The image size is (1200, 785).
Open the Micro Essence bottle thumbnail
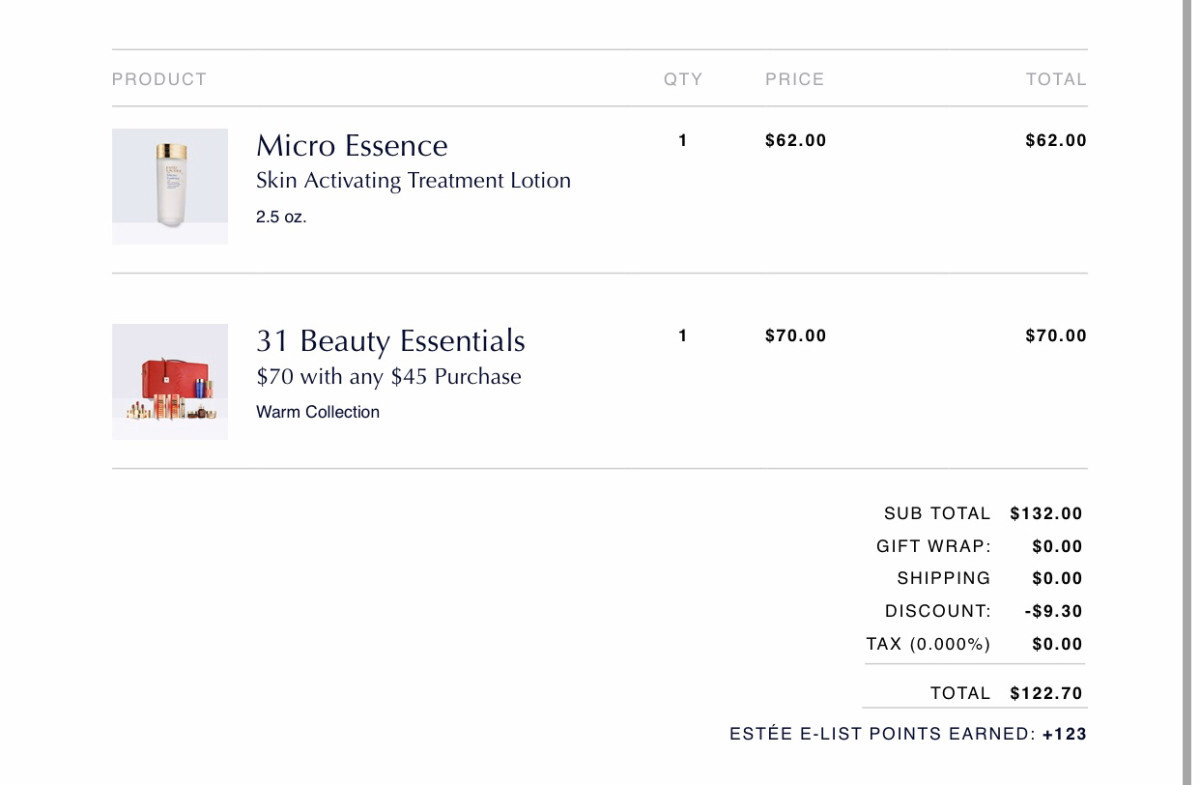tap(170, 186)
